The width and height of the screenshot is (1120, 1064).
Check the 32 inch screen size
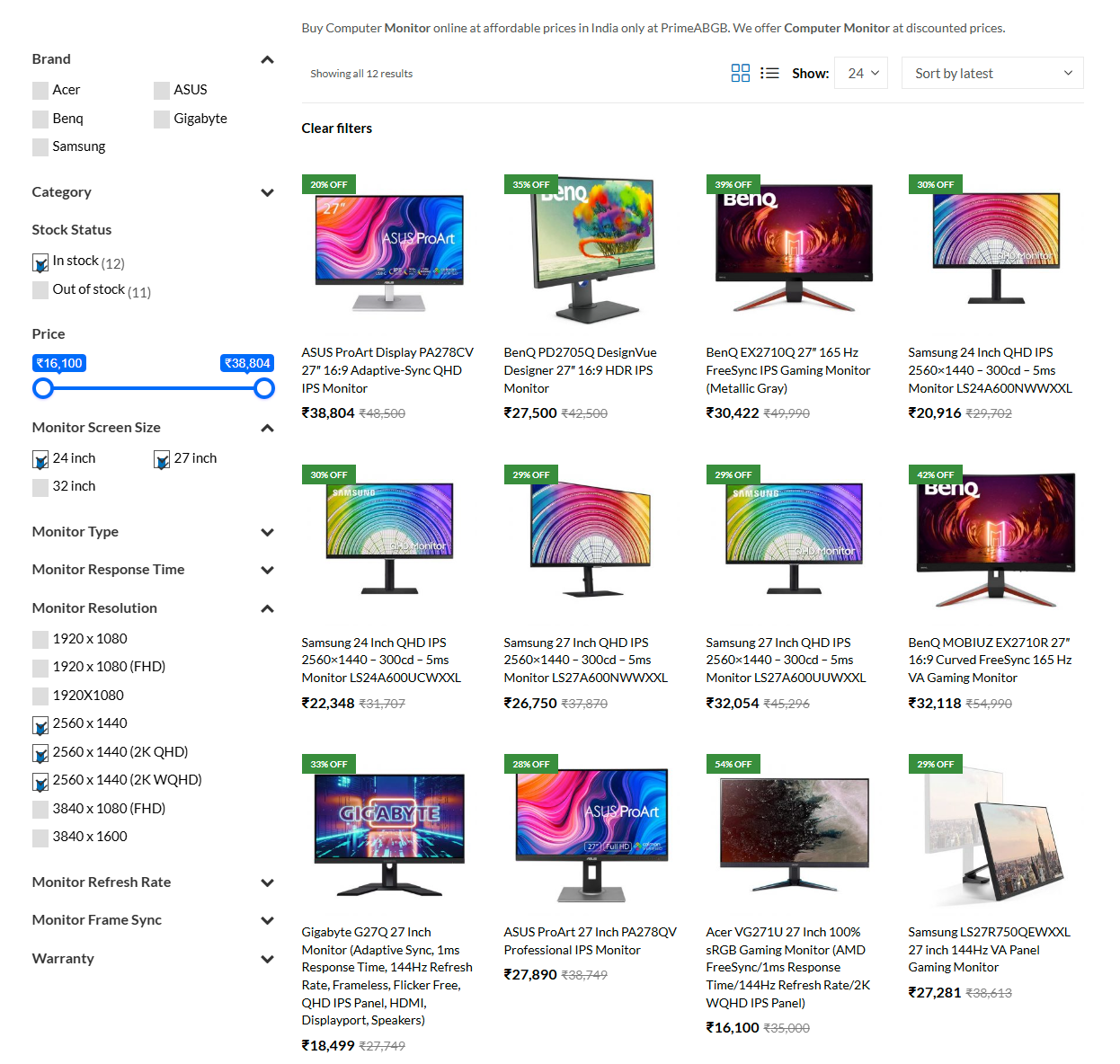coord(40,487)
